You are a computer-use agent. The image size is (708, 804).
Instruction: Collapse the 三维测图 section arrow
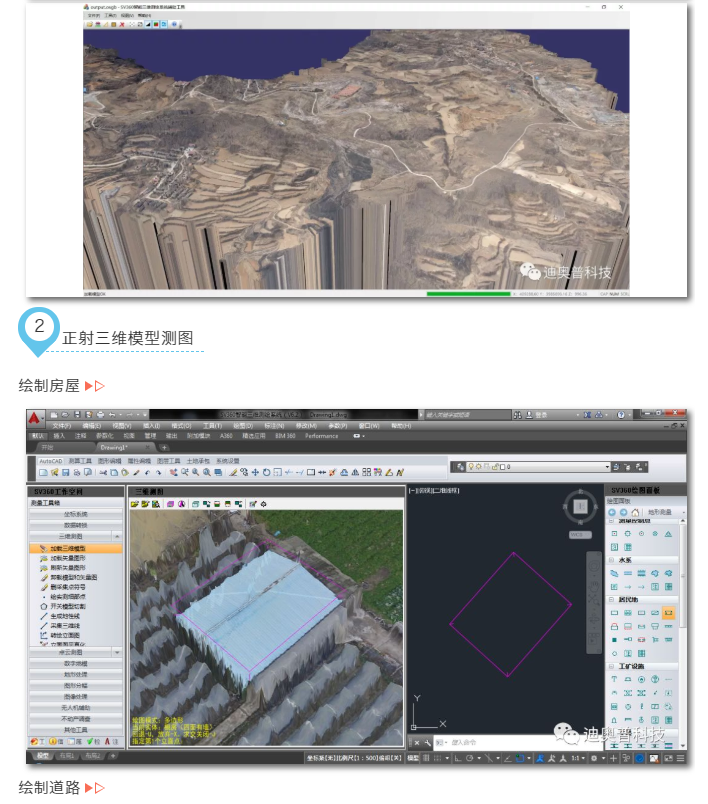coord(117,536)
